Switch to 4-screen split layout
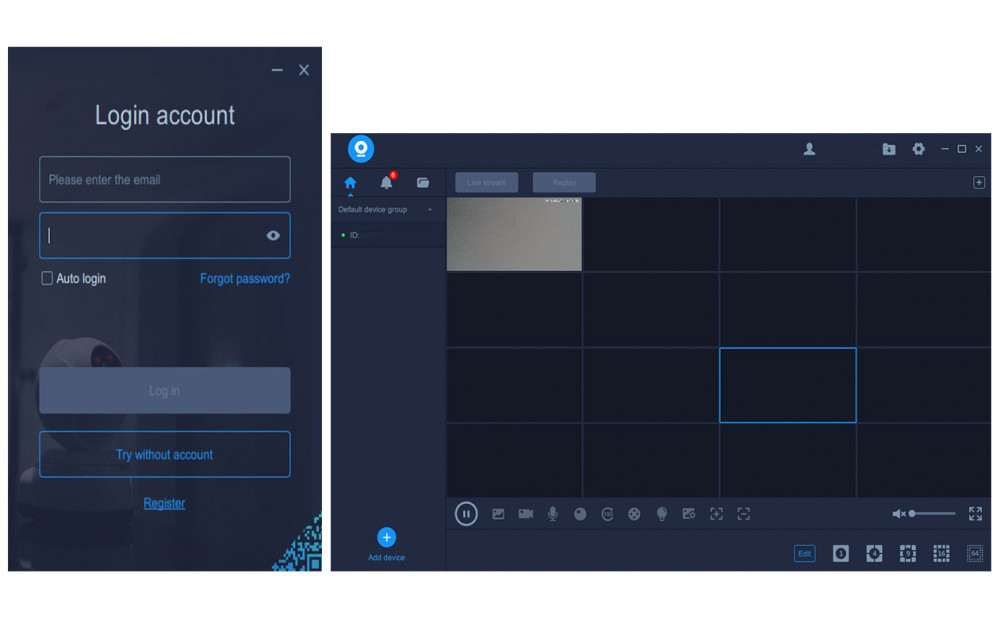The width and height of the screenshot is (1000, 634). (x=874, y=553)
